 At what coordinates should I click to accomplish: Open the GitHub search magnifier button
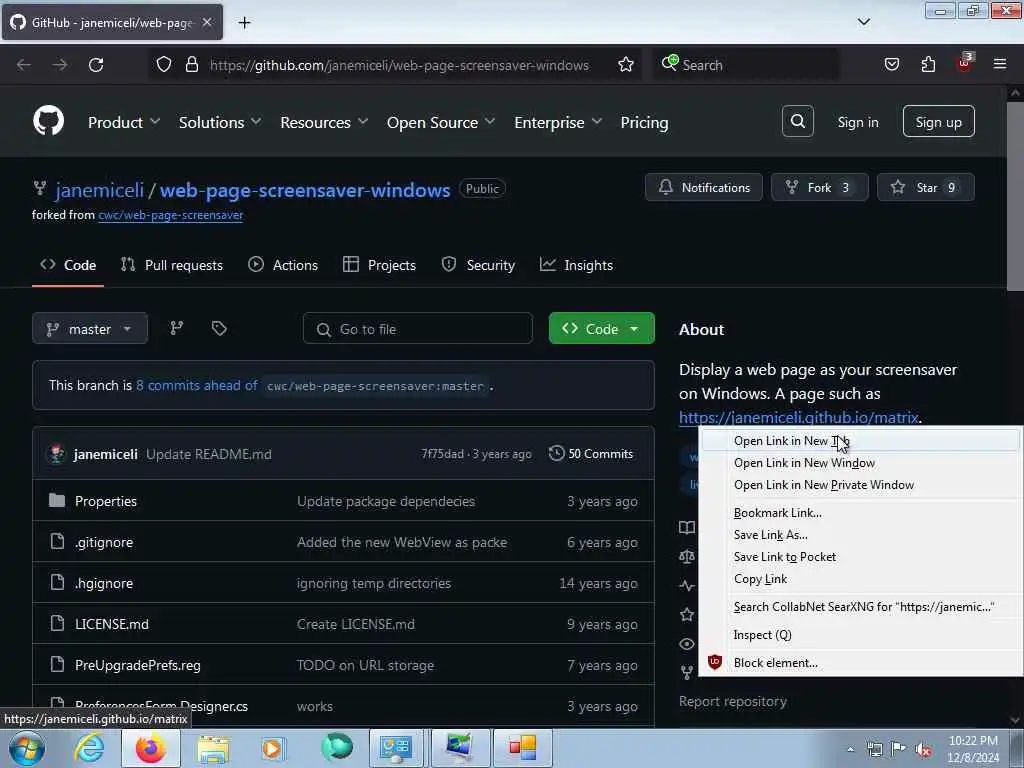tap(797, 121)
